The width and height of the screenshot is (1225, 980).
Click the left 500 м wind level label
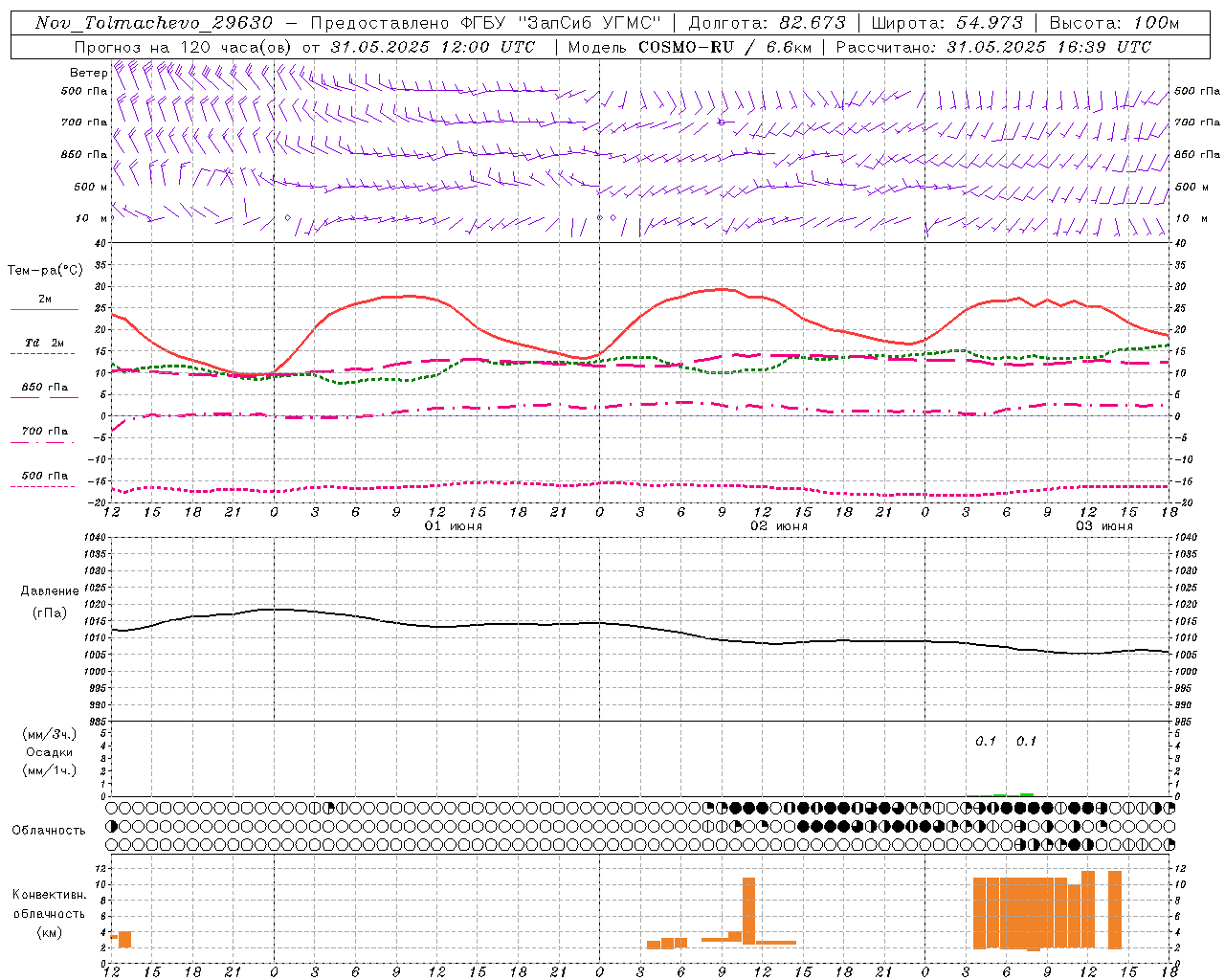click(91, 187)
